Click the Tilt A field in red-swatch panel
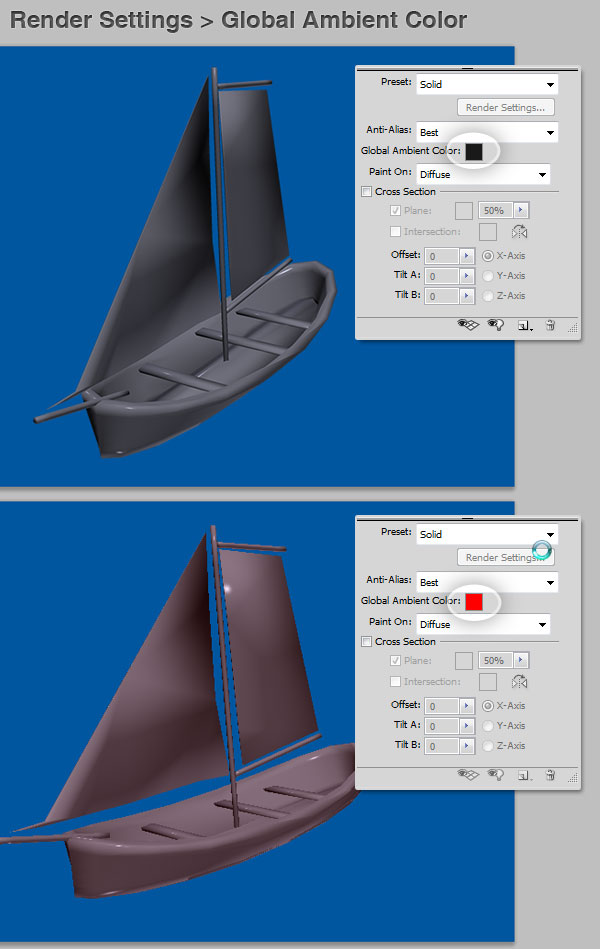The width and height of the screenshot is (600, 949). coord(441,726)
